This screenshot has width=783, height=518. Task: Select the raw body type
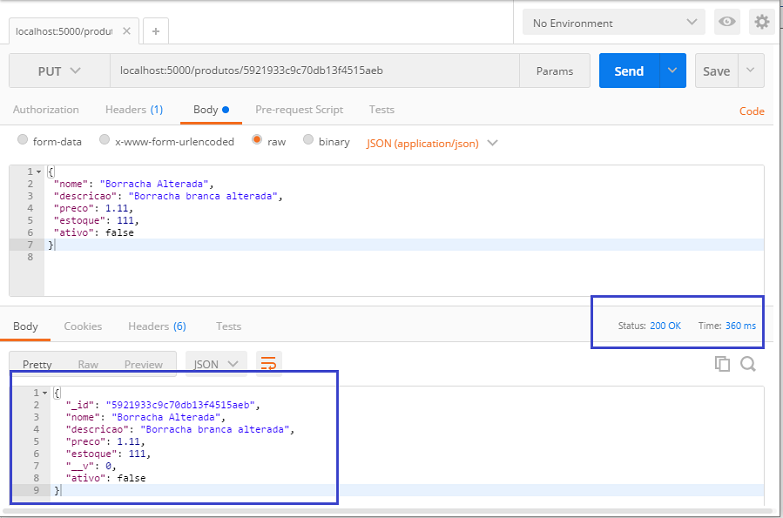click(x=257, y=139)
